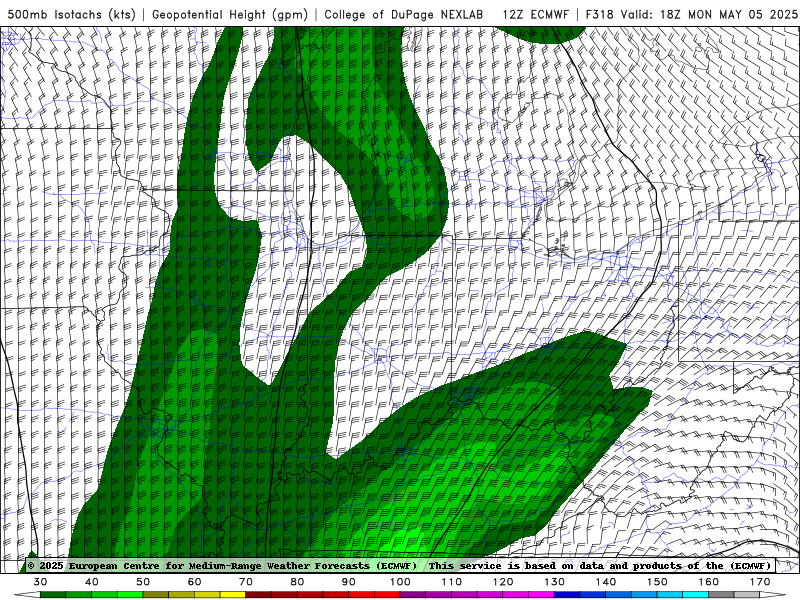Click the '12Z ECMWF' model run label
This screenshot has width=800, height=600.
point(535,14)
